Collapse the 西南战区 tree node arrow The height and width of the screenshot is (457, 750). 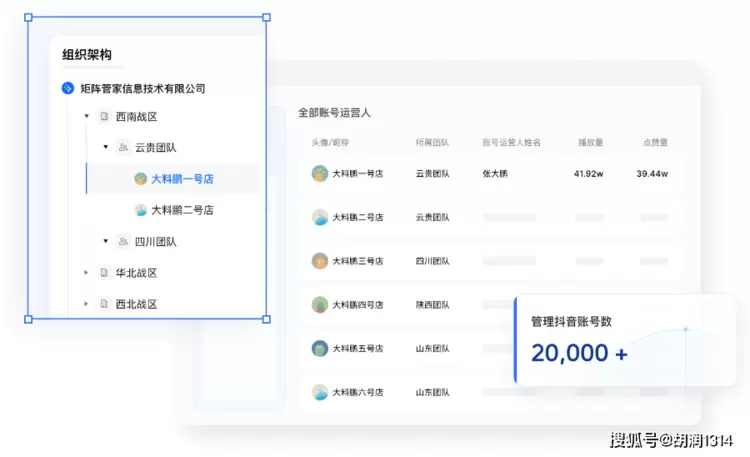coord(87,117)
